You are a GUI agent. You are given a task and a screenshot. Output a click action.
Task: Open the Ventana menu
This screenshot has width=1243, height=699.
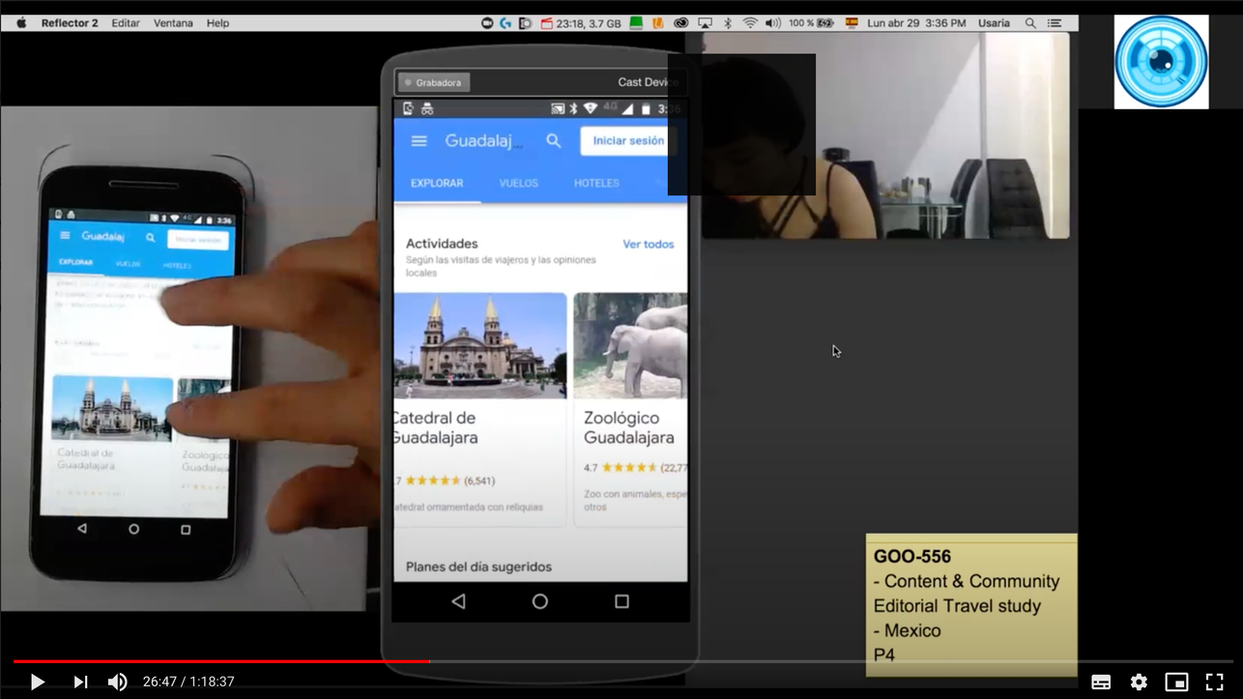click(x=173, y=23)
